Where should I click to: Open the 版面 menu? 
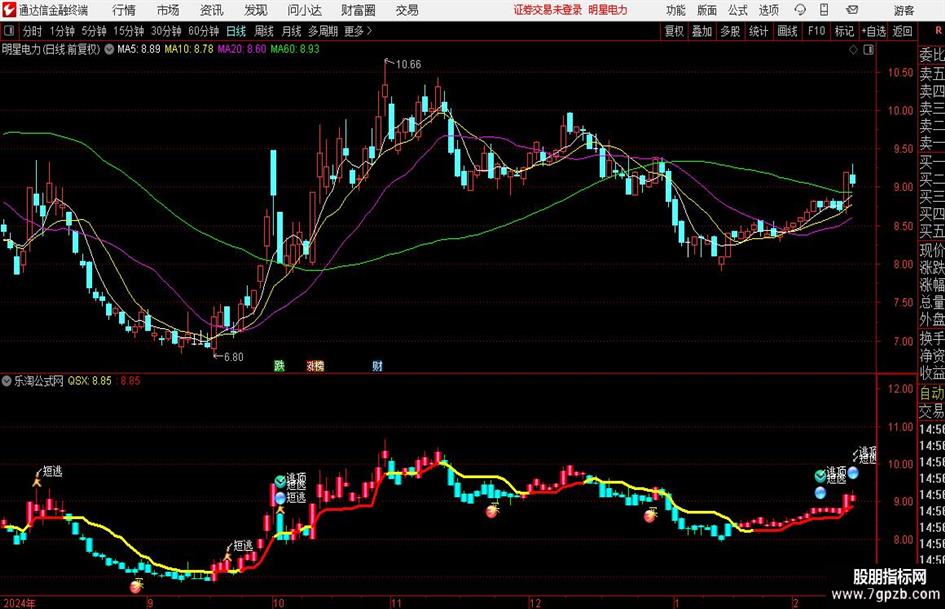[706, 10]
